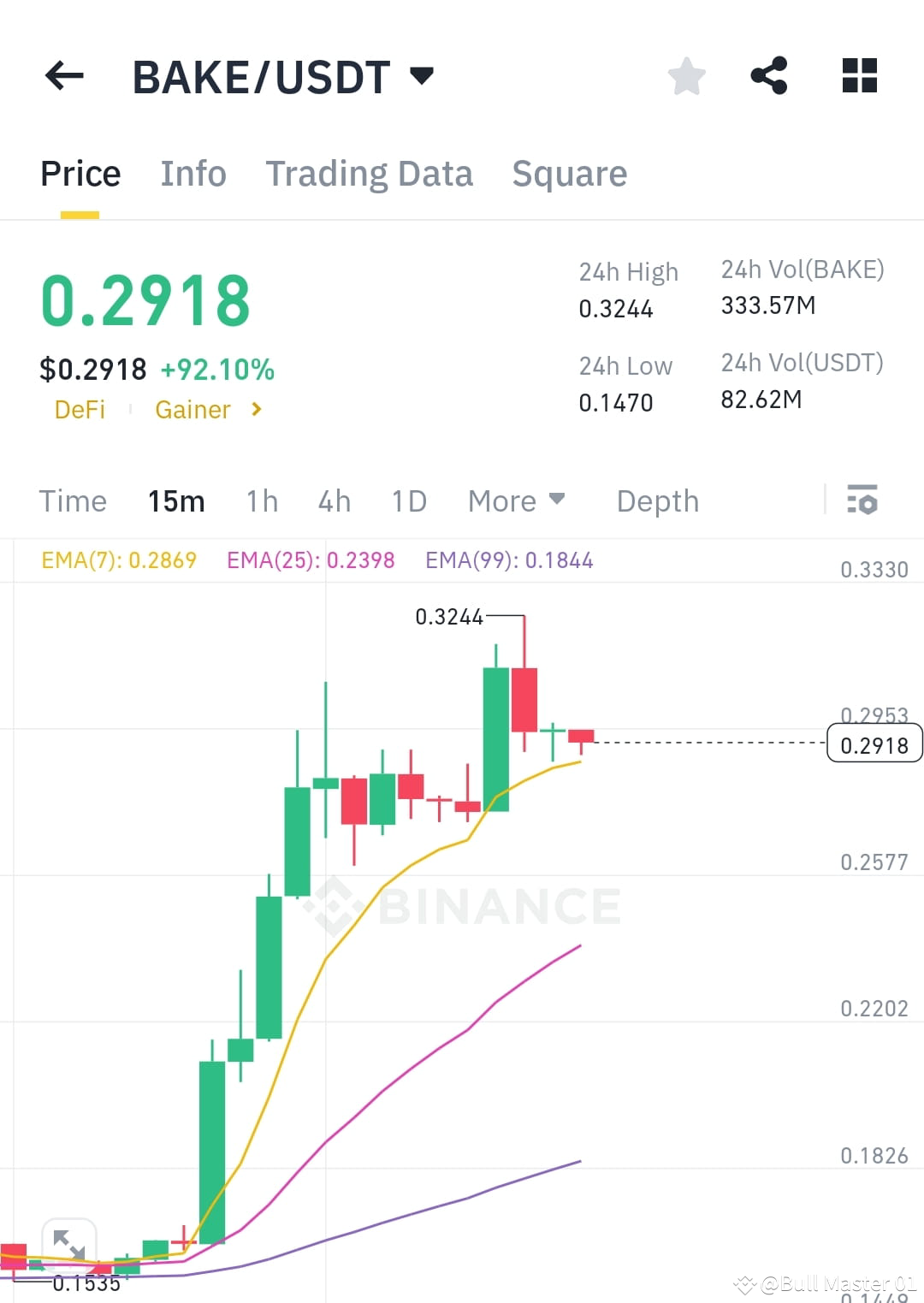Switch to the 1D candle interval

408,500
